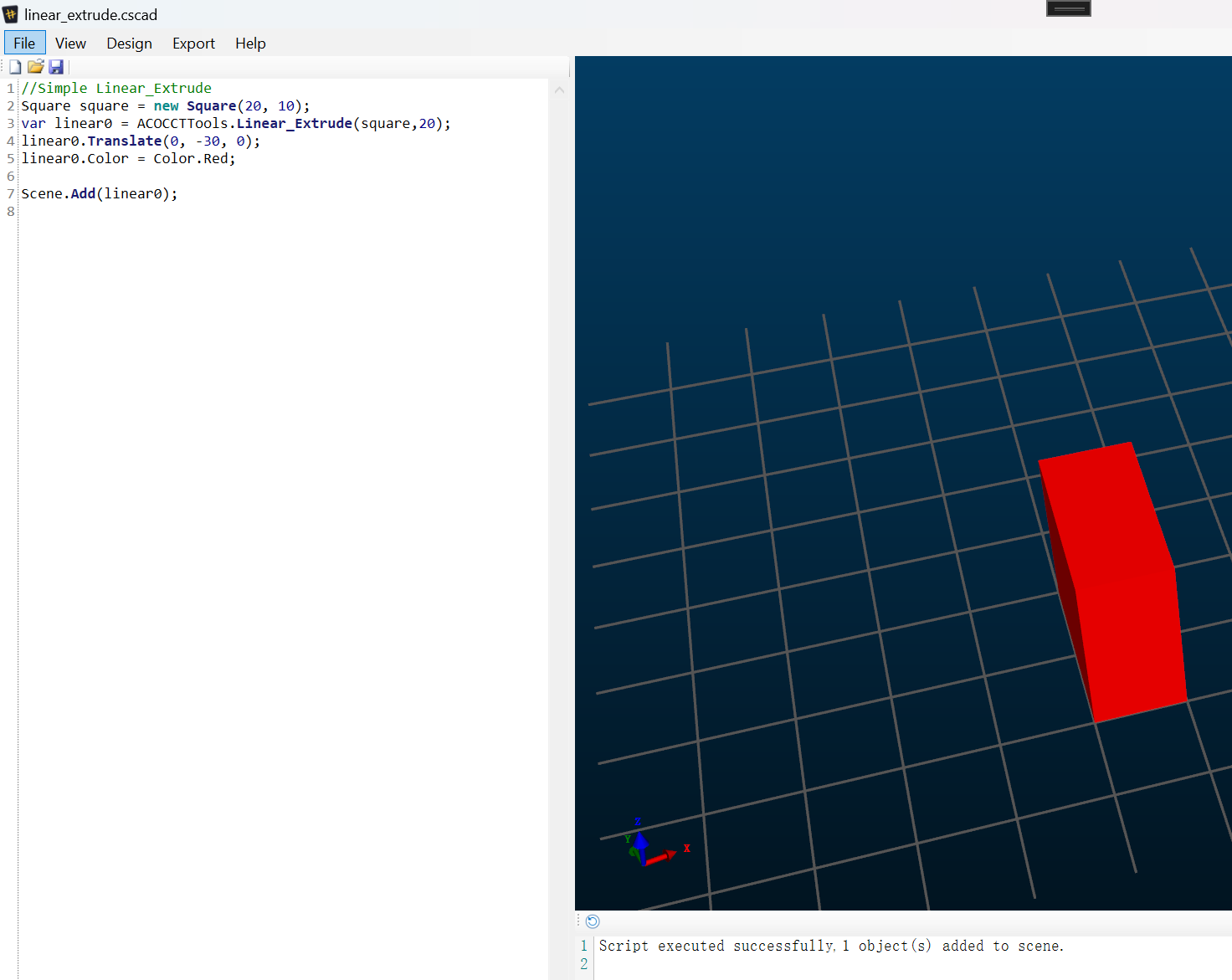The image size is (1232, 980).
Task: Click the output console success message
Action: click(x=831, y=946)
